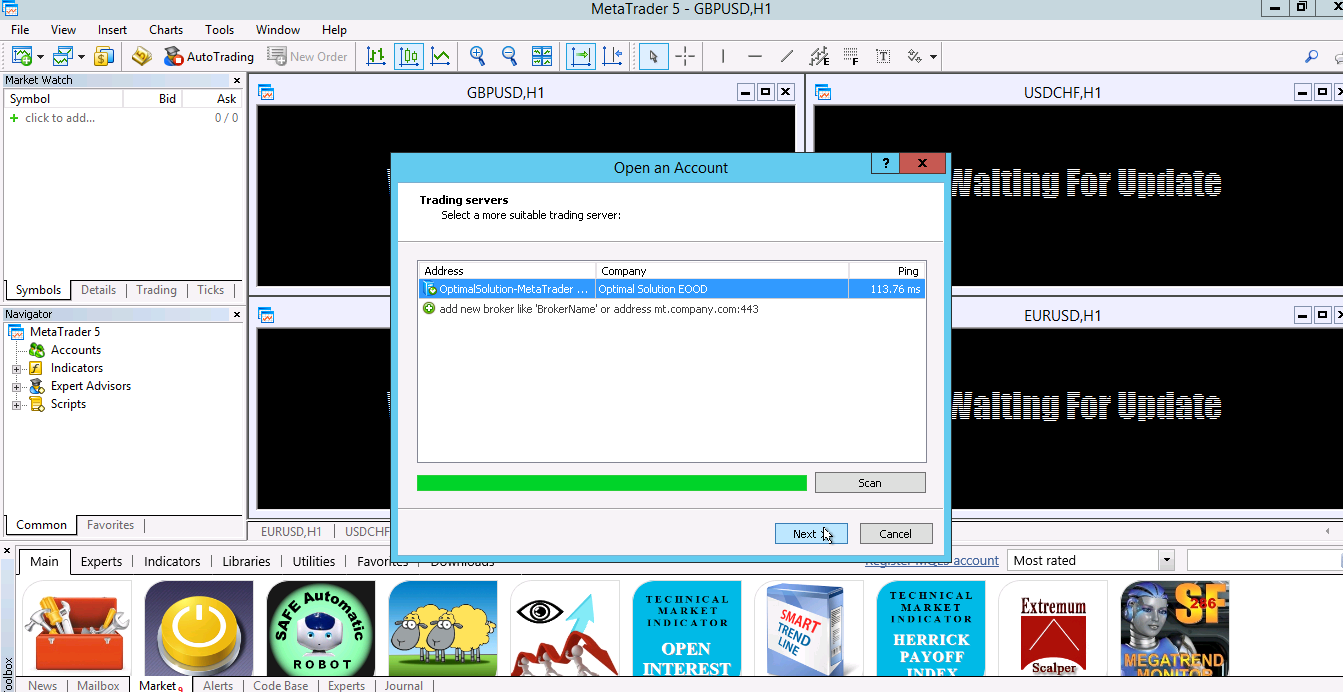
Task: Close the Market Watch panel
Action: point(237,81)
